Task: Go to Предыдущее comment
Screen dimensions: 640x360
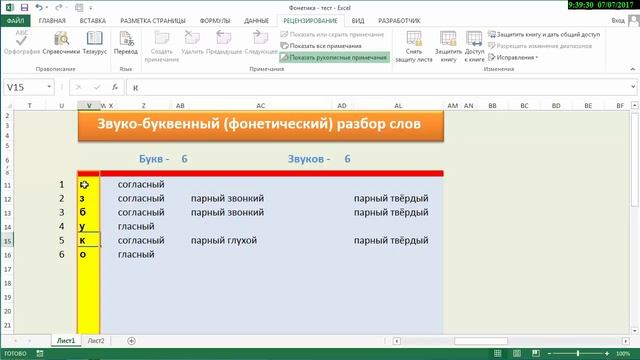Action: [x=224, y=42]
